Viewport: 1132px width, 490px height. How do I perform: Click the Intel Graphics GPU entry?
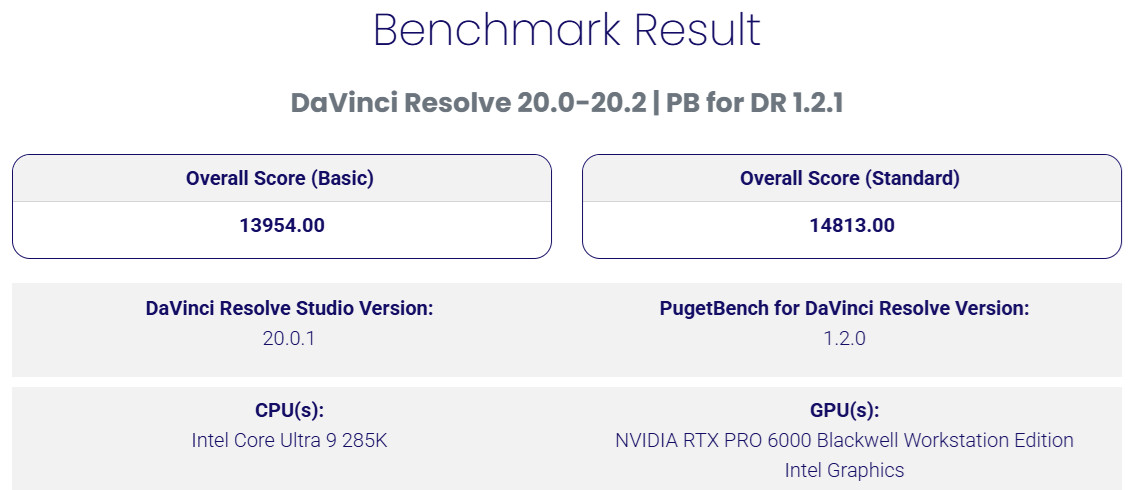point(844,470)
